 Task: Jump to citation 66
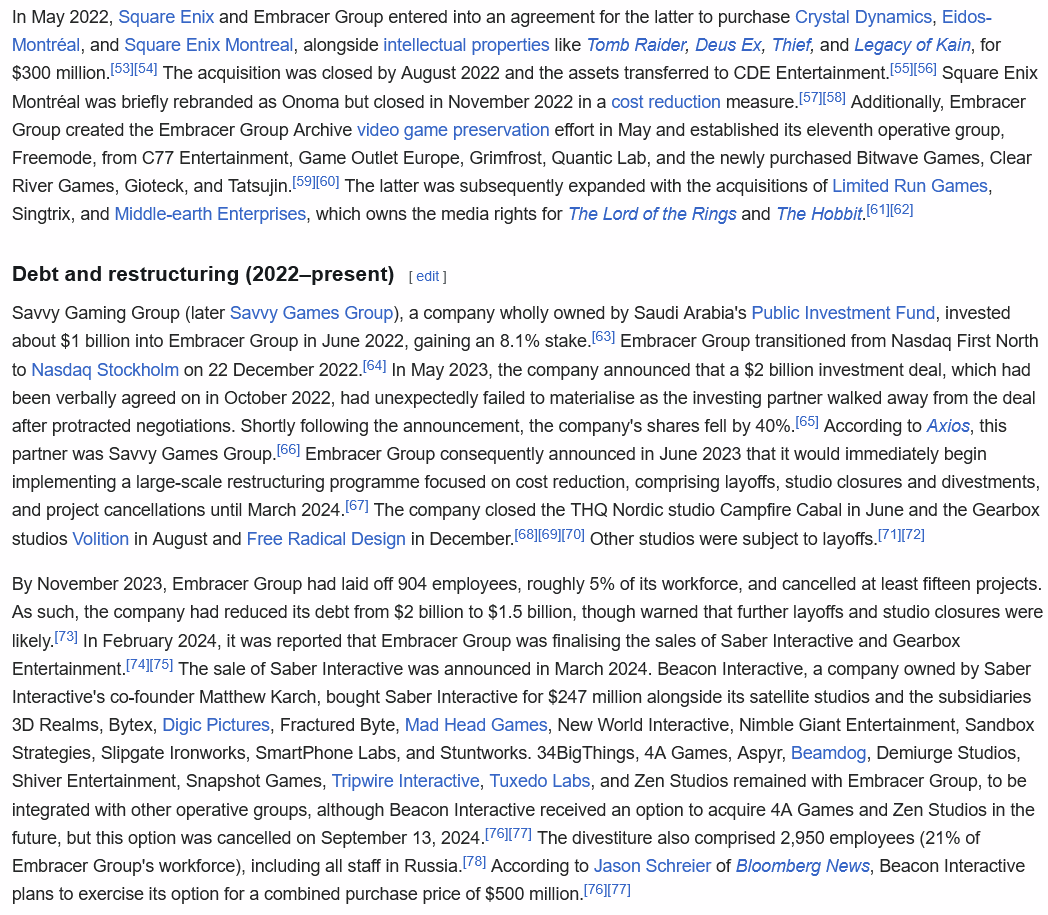288,449
